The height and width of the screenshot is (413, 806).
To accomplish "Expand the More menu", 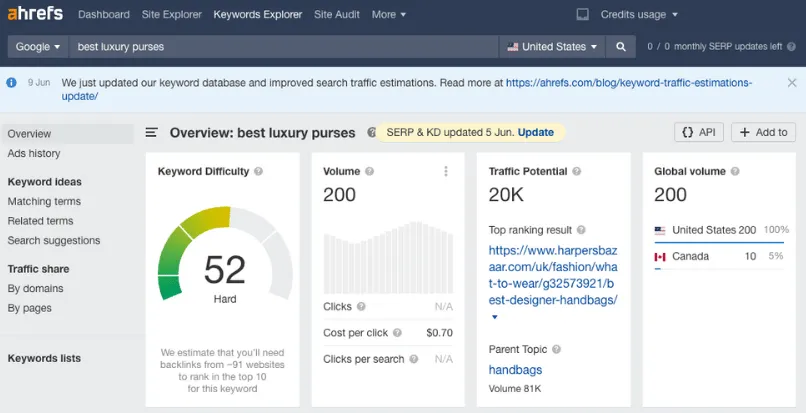I will coord(389,15).
